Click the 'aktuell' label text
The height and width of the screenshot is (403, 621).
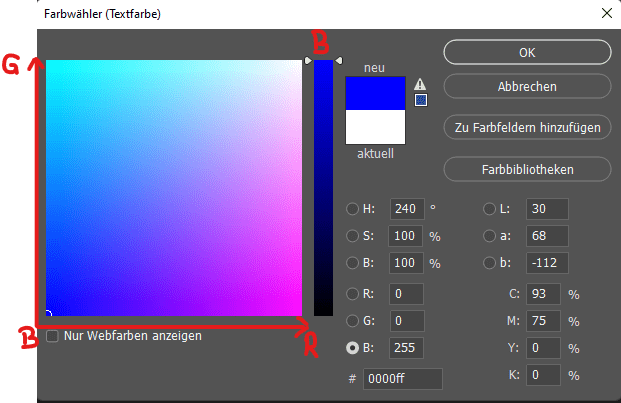(x=375, y=154)
